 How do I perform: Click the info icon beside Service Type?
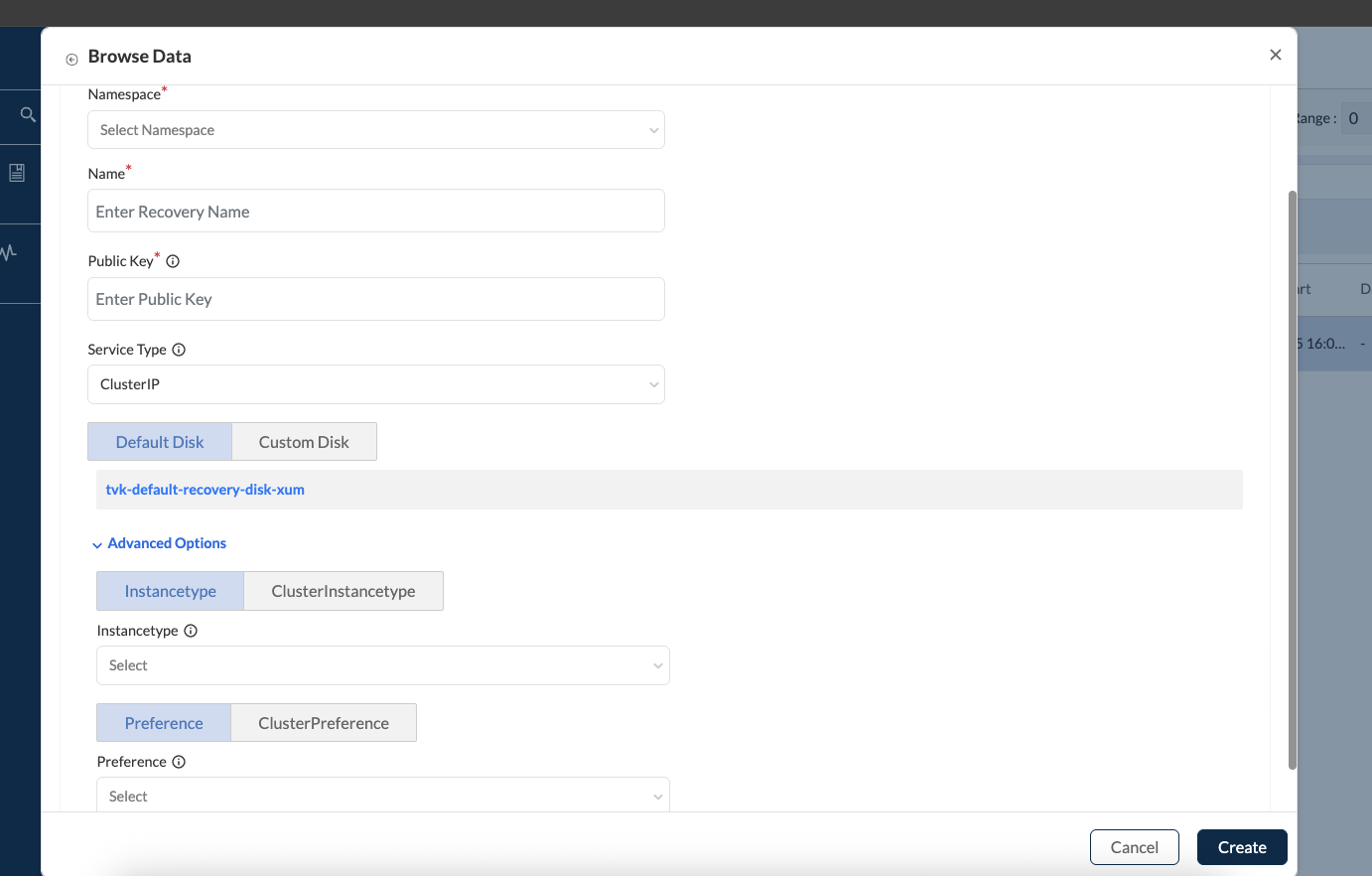pyautogui.click(x=179, y=350)
